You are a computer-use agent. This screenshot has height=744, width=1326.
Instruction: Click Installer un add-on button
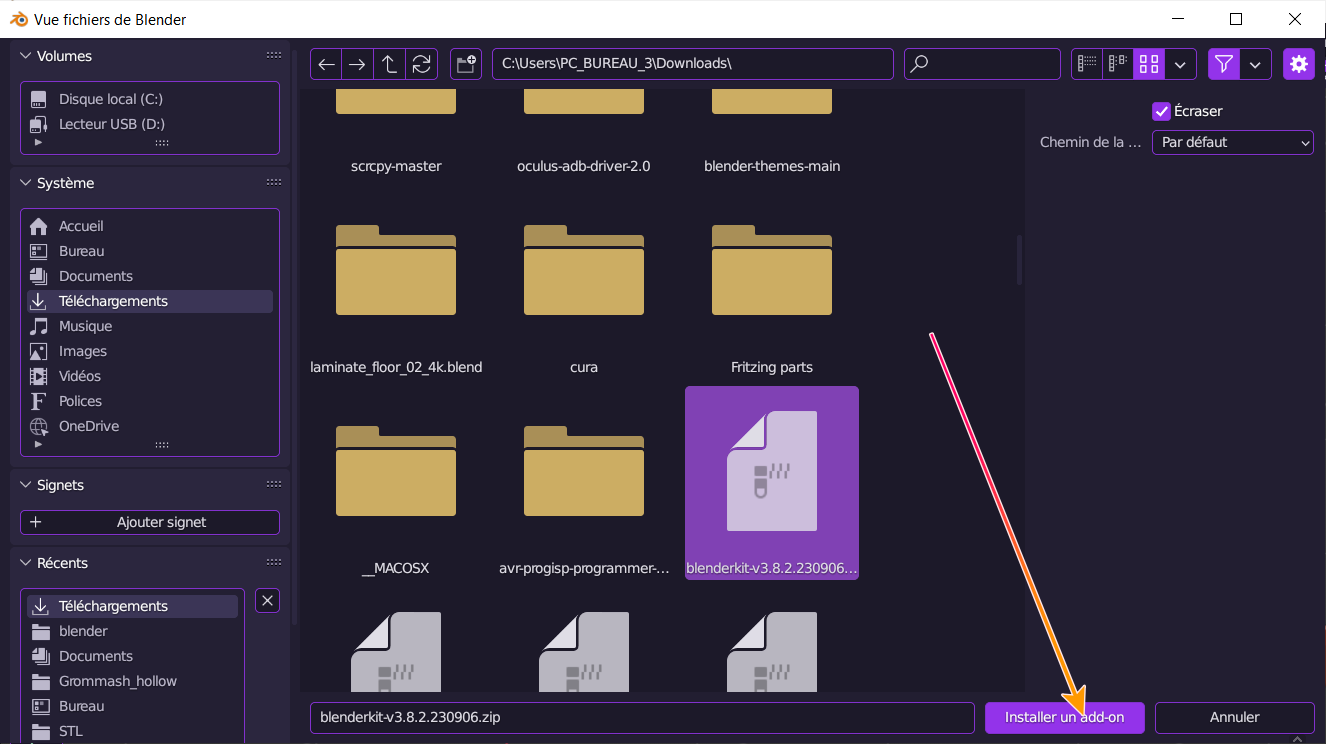pyautogui.click(x=1065, y=717)
